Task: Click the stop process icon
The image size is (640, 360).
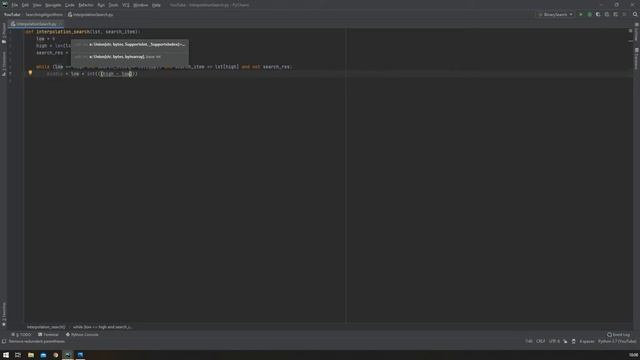Action: pos(624,14)
